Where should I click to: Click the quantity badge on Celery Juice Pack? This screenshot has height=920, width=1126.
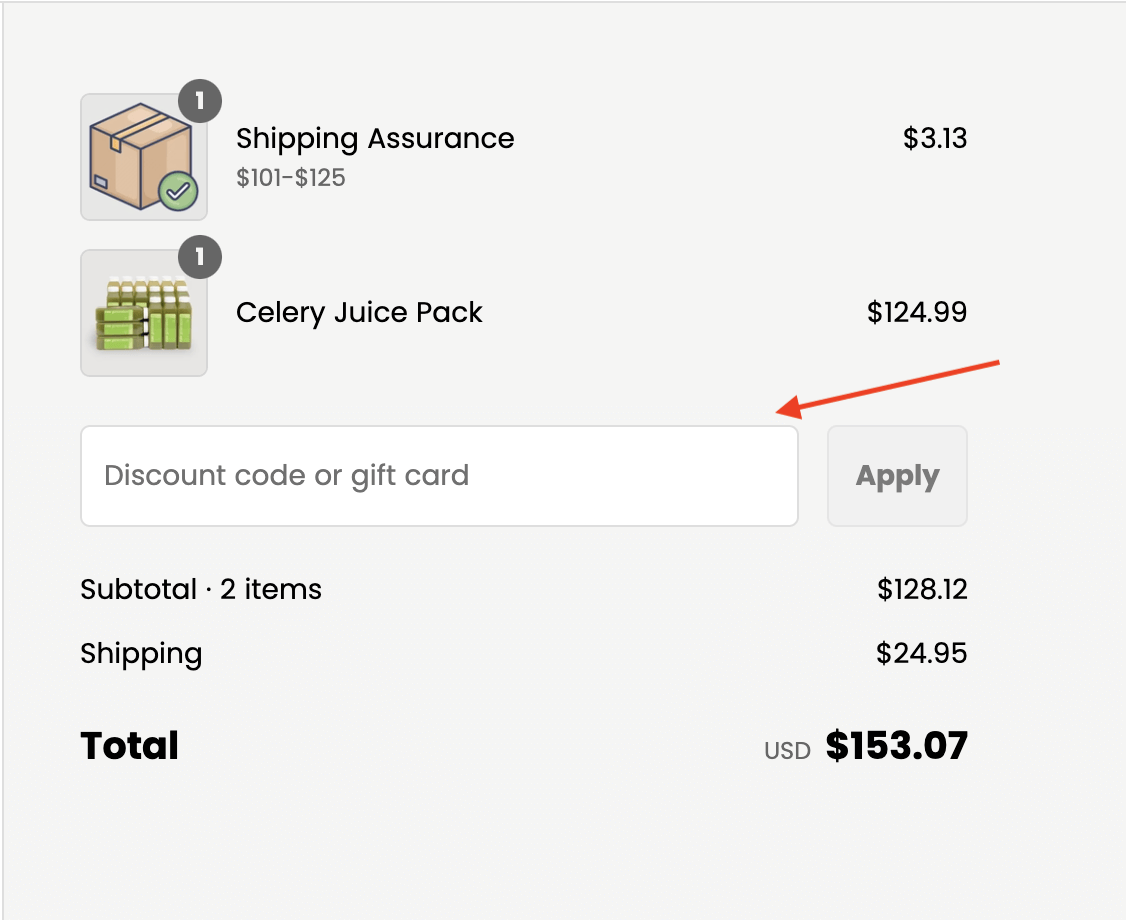tap(199, 257)
